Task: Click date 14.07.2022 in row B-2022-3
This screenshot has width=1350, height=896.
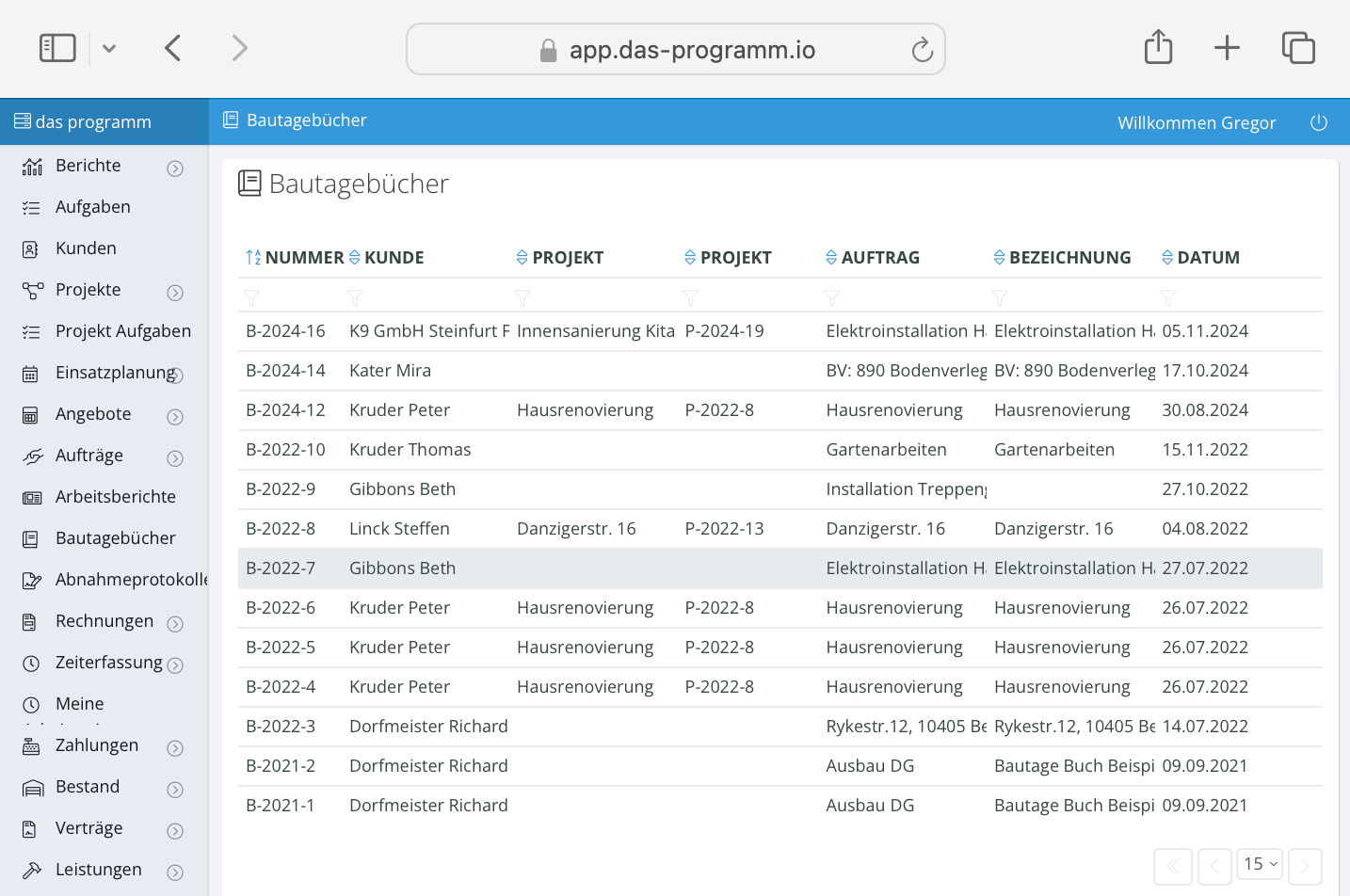Action: pyautogui.click(x=1205, y=727)
